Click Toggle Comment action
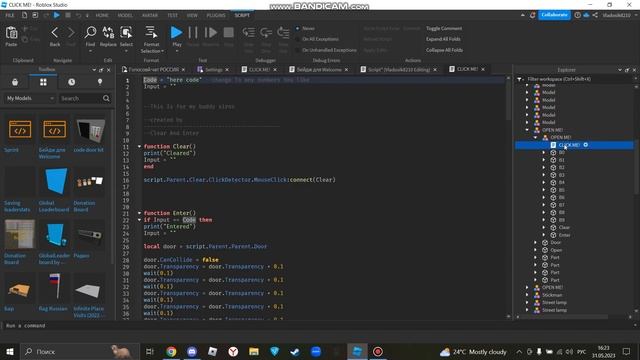Screen dimensions: 640x360 coord(444,29)
